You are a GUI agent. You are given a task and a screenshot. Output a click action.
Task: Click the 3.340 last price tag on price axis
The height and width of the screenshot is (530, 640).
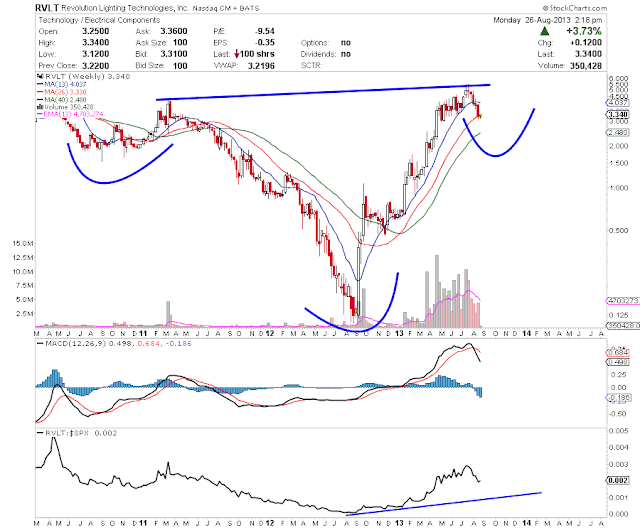(x=617, y=114)
